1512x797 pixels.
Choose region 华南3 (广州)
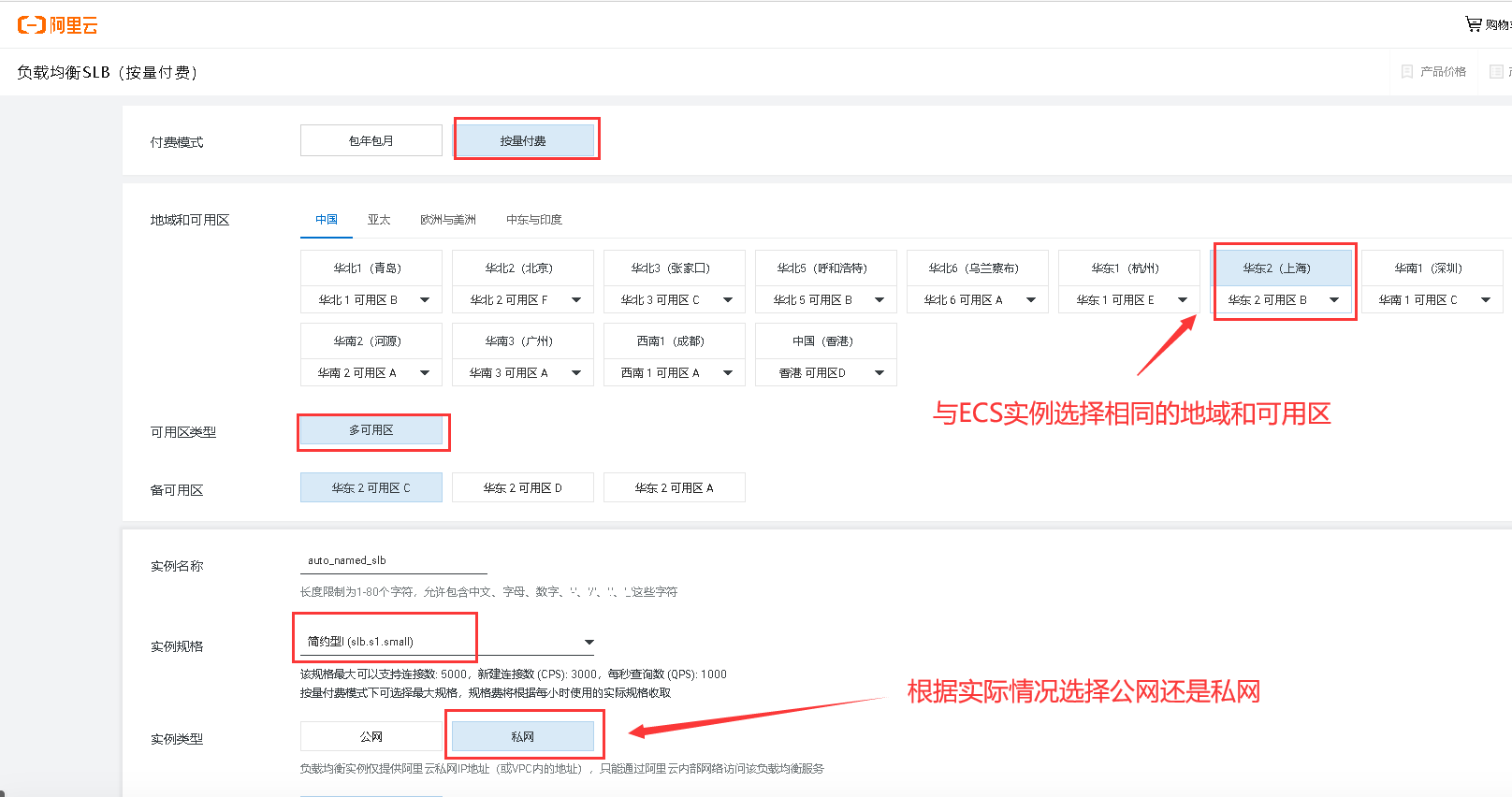click(523, 341)
